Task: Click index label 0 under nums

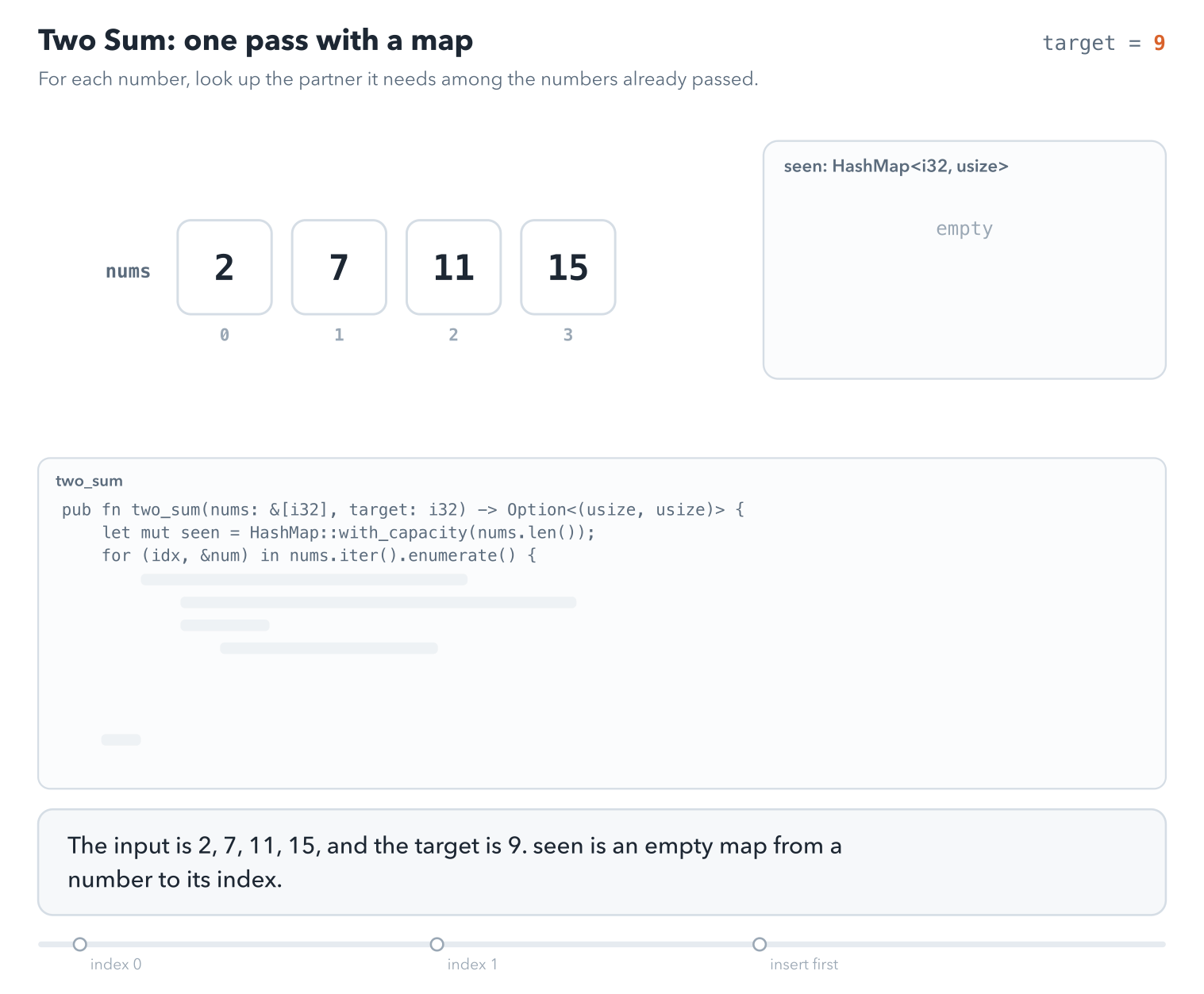Action: pyautogui.click(x=225, y=335)
